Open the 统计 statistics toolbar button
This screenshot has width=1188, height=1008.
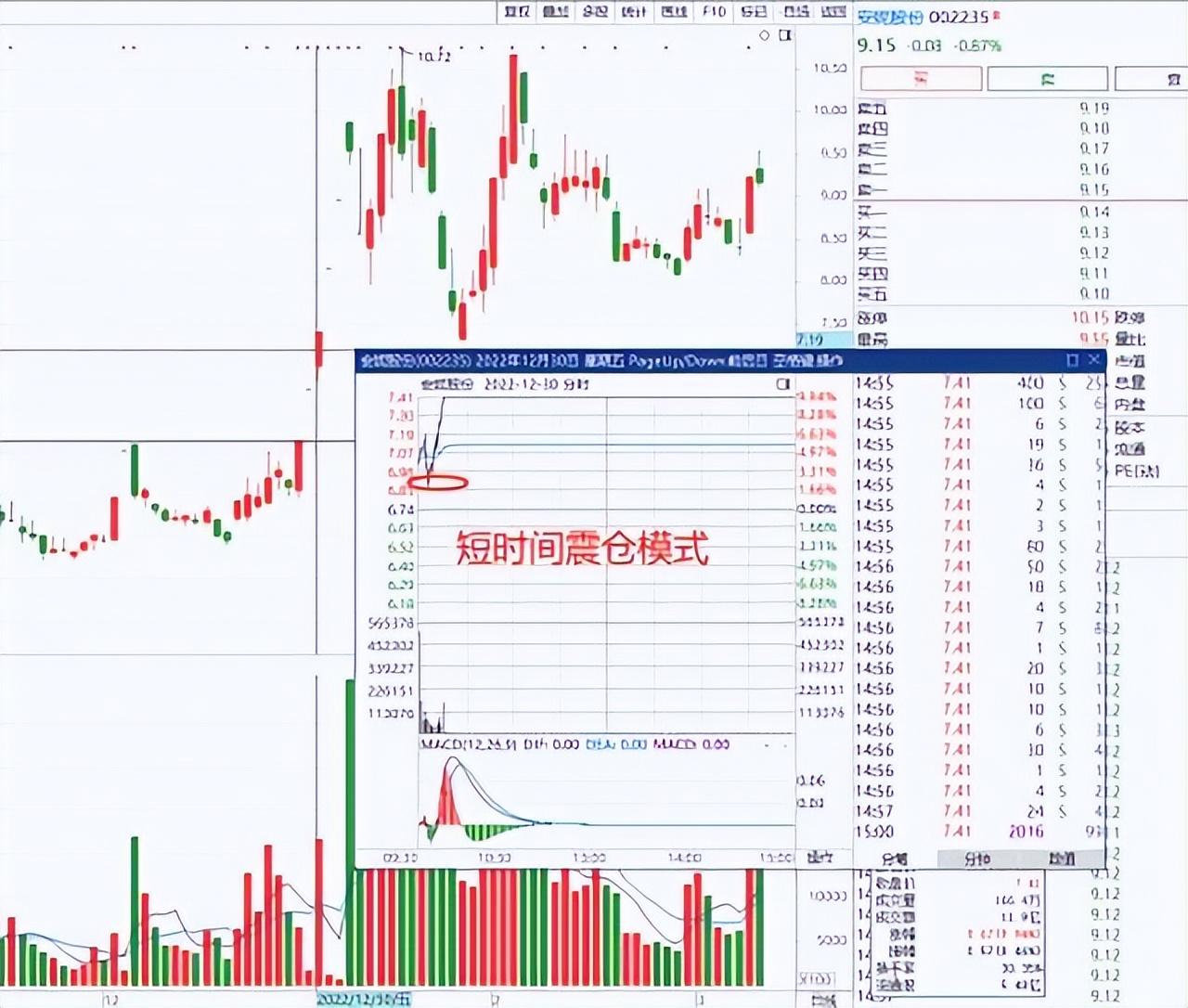[x=634, y=11]
